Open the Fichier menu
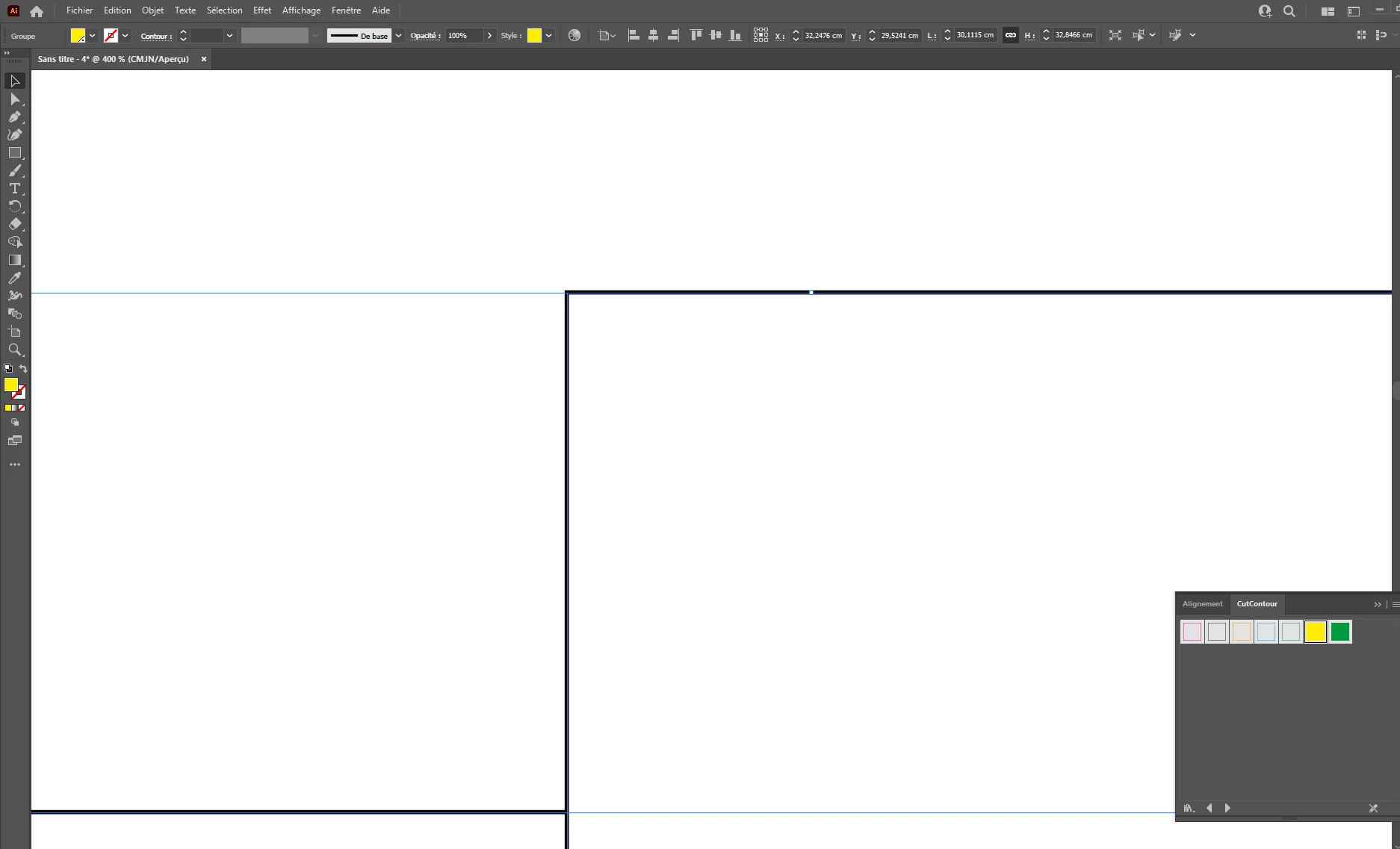1400x849 pixels. click(x=79, y=10)
